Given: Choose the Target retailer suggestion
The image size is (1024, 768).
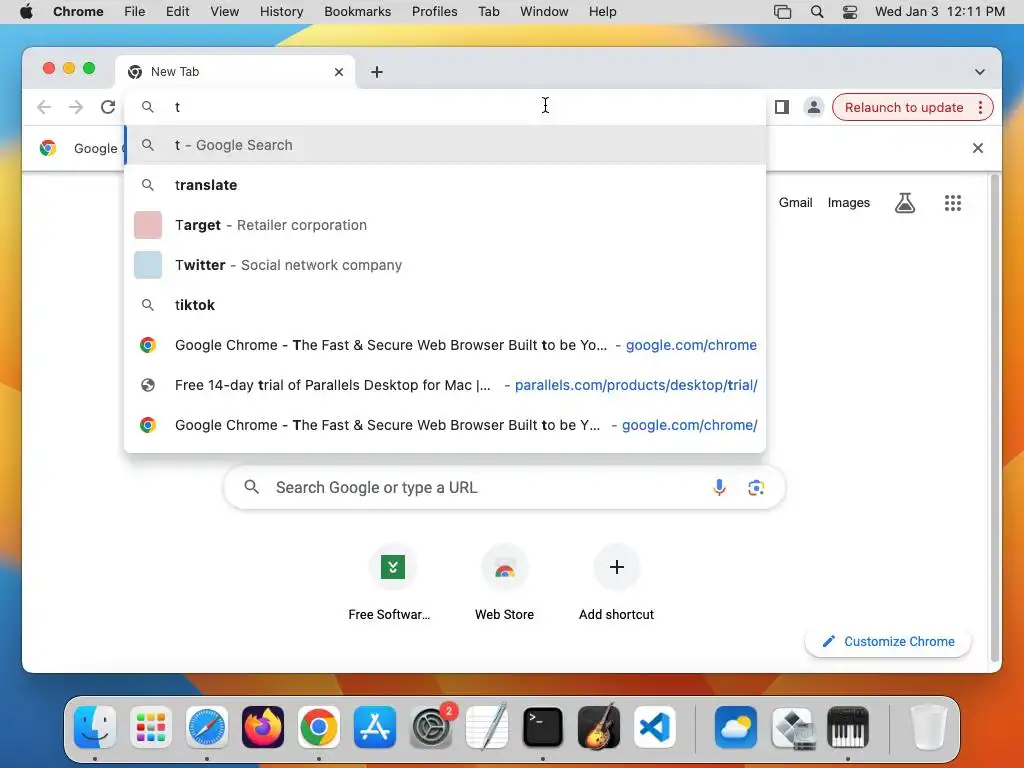Looking at the screenshot, I should point(445,225).
